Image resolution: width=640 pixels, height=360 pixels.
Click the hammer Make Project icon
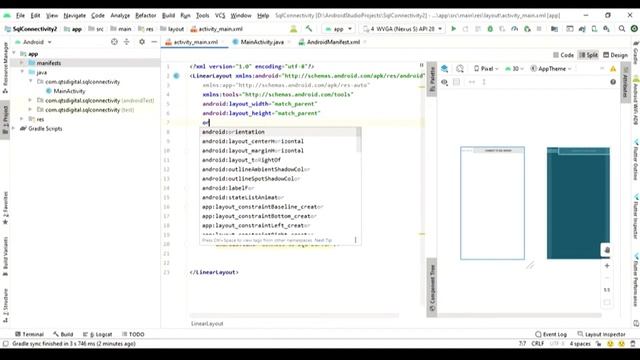(309, 29)
